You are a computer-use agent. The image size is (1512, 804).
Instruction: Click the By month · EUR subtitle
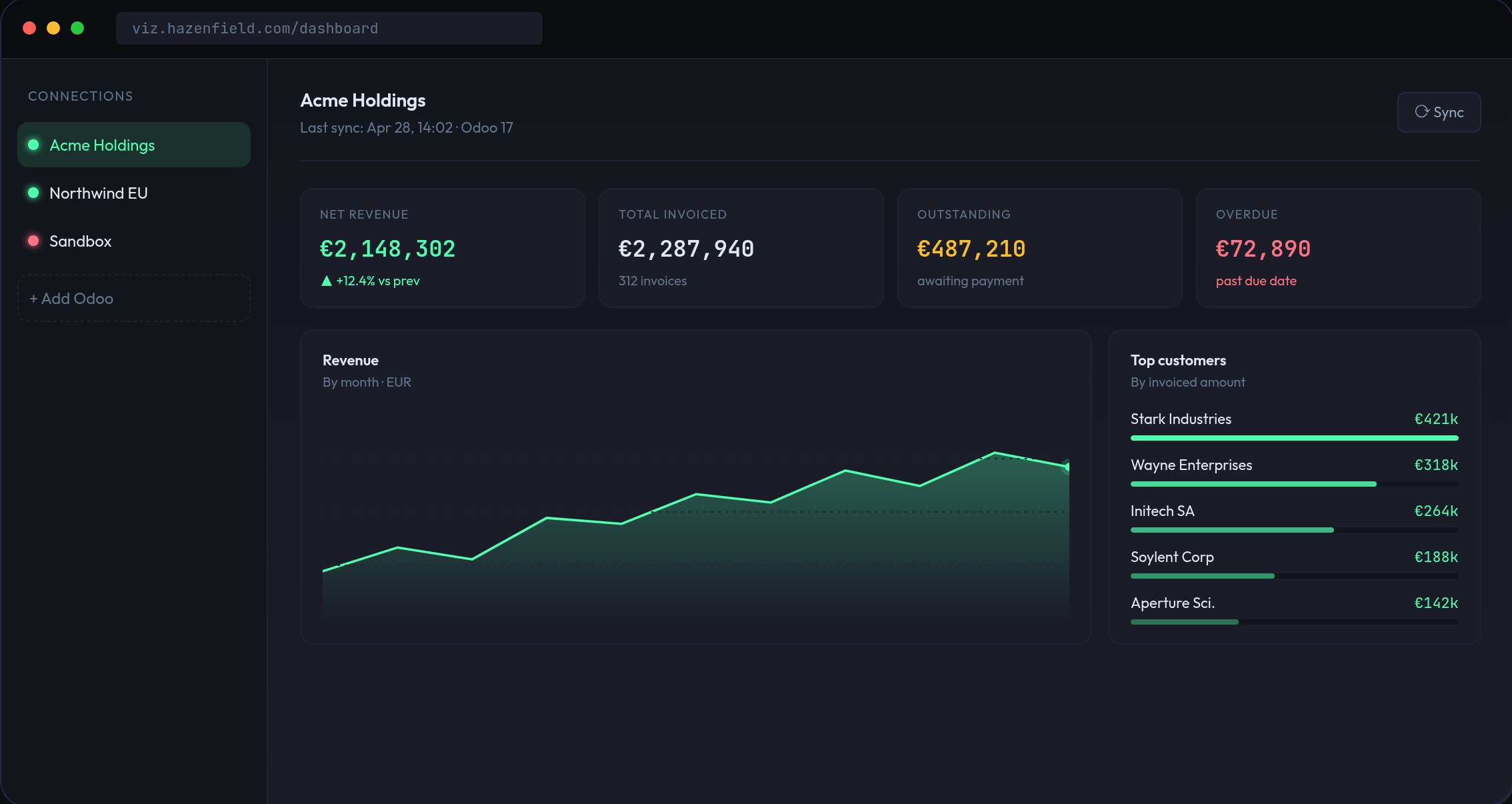point(367,382)
